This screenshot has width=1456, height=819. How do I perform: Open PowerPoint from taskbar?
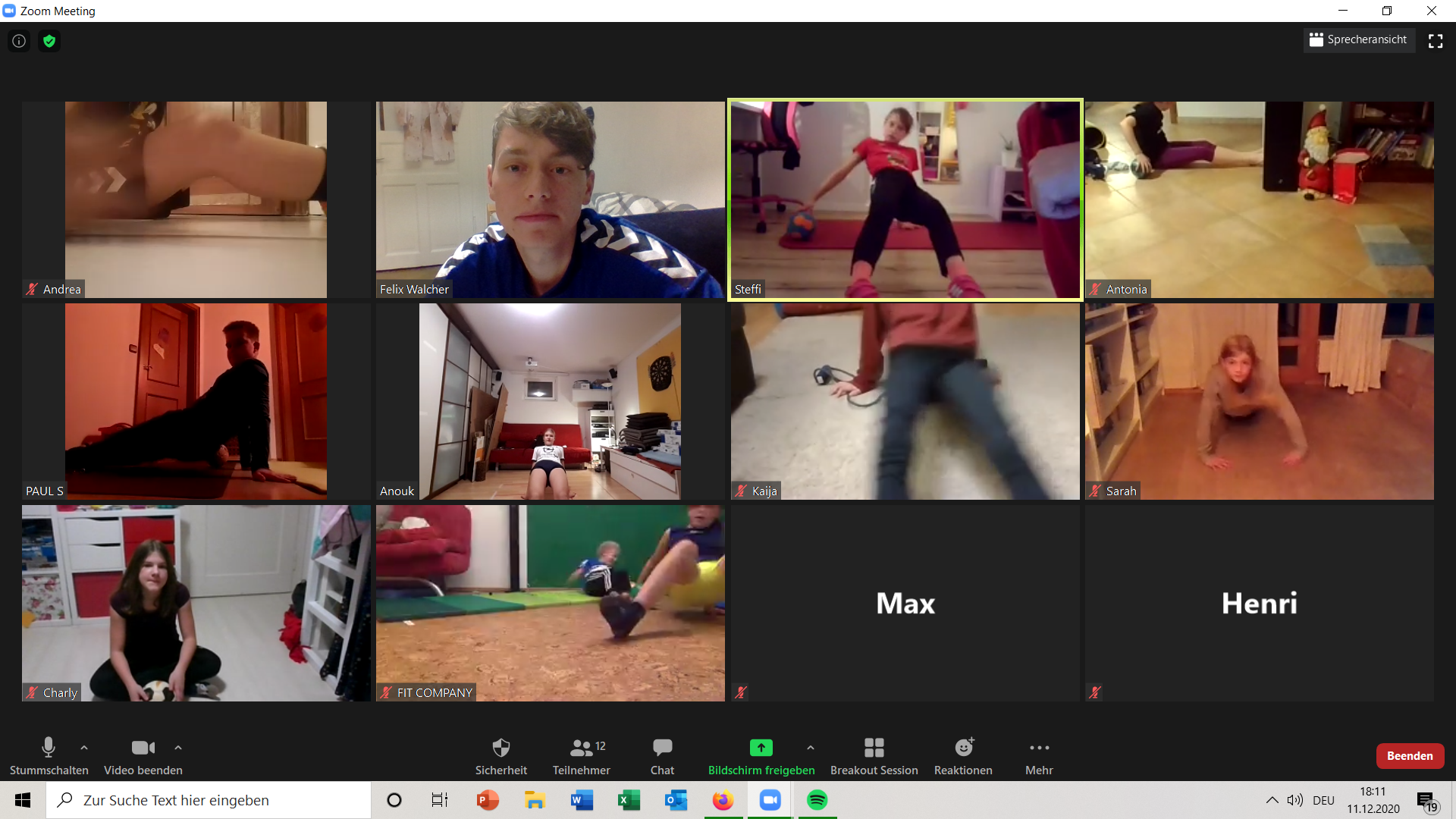[488, 800]
